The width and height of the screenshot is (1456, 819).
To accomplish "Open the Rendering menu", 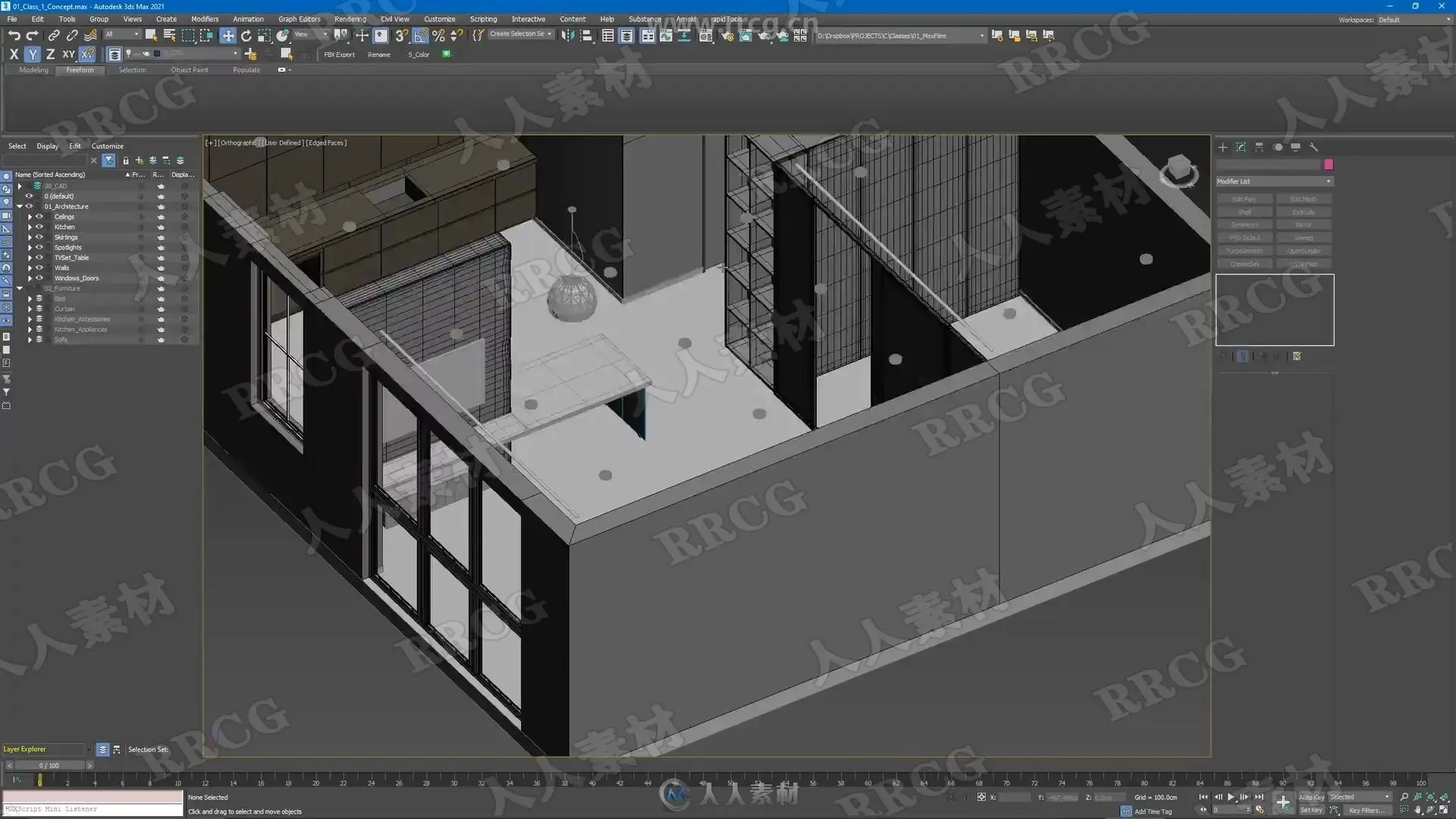I will 350,19.
